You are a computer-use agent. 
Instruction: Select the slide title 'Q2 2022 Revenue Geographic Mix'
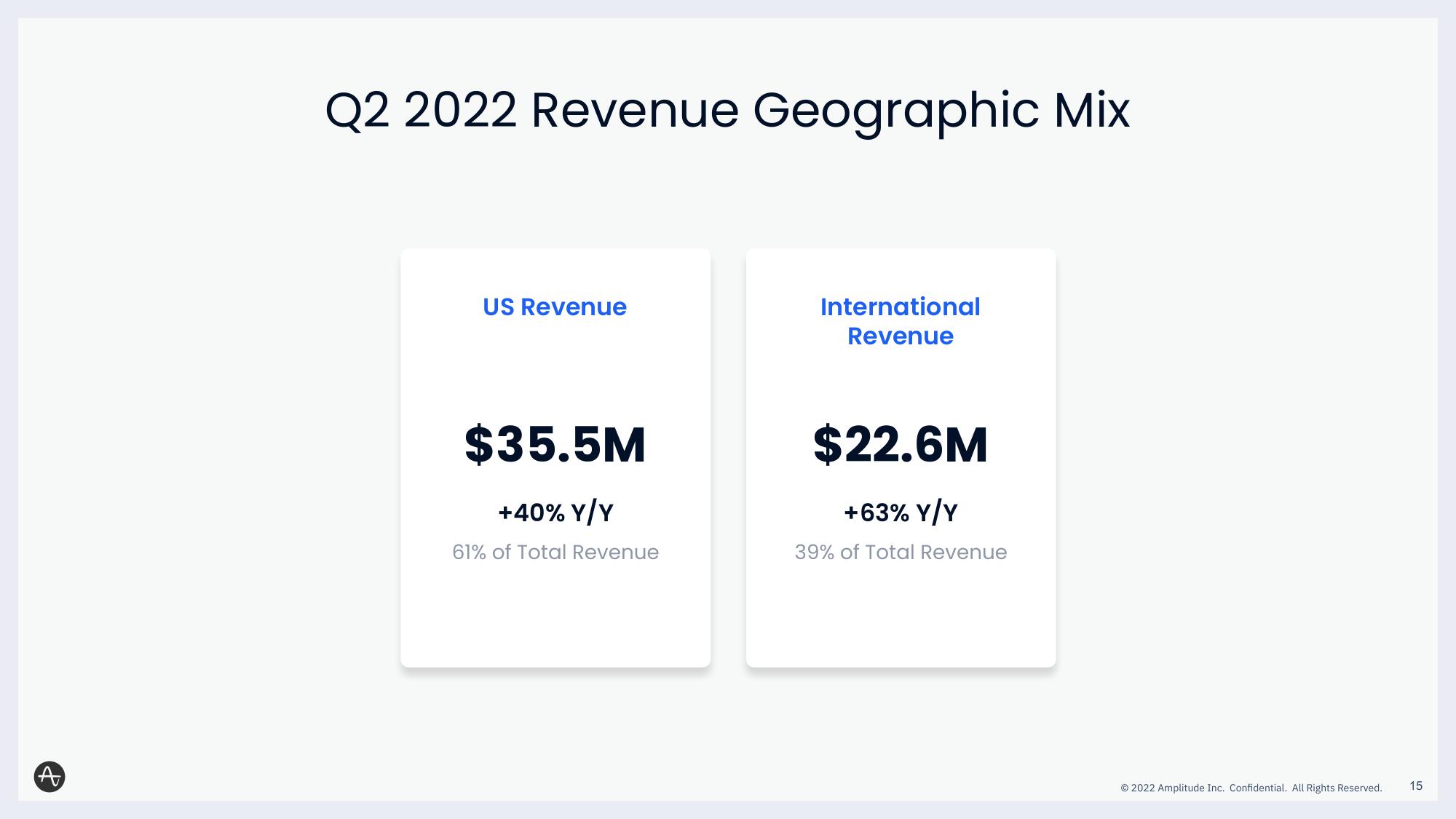pyautogui.click(x=727, y=111)
